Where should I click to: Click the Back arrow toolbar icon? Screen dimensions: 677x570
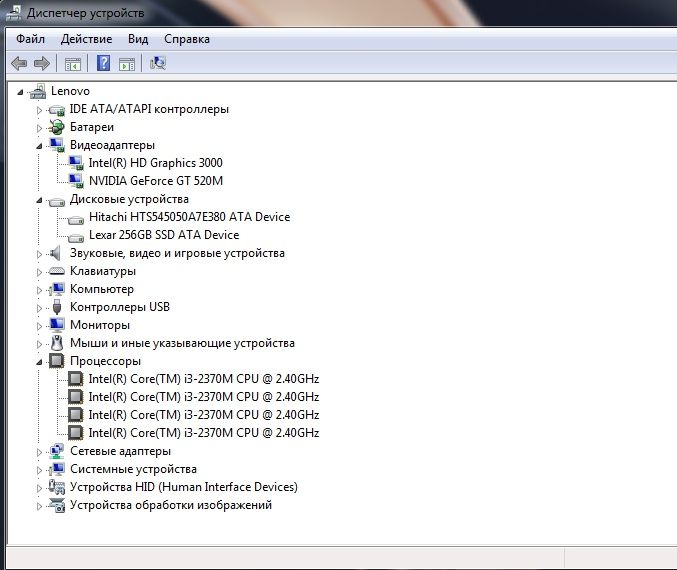pyautogui.click(x=19, y=64)
